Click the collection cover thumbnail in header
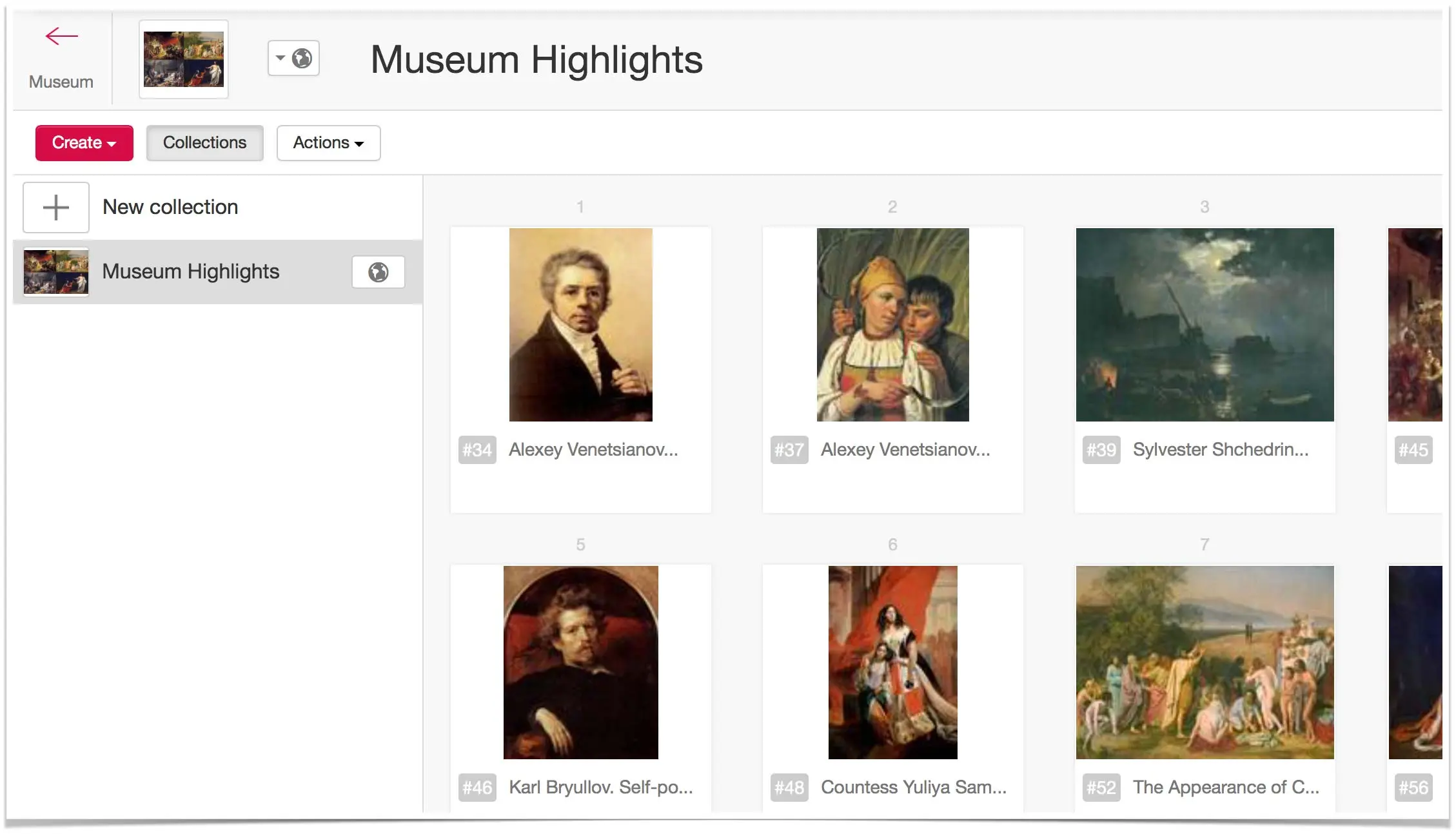1456x834 pixels. click(184, 59)
